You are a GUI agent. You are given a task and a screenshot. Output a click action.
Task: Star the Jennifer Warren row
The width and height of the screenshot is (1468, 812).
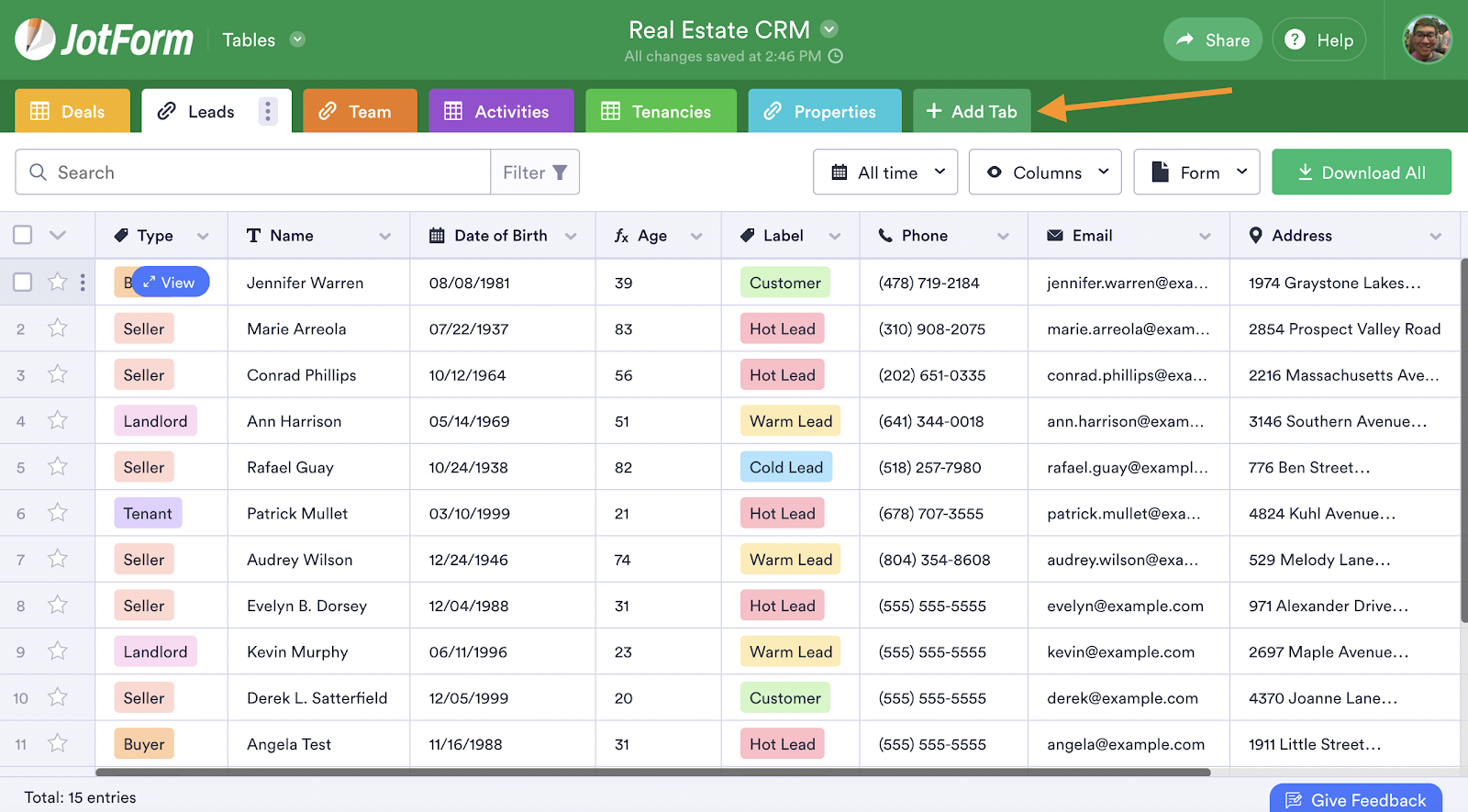[58, 282]
